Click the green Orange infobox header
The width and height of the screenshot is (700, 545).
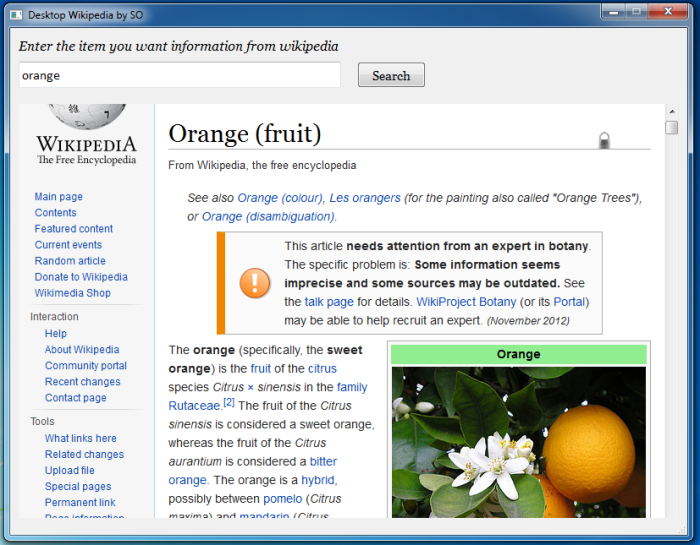(519, 354)
